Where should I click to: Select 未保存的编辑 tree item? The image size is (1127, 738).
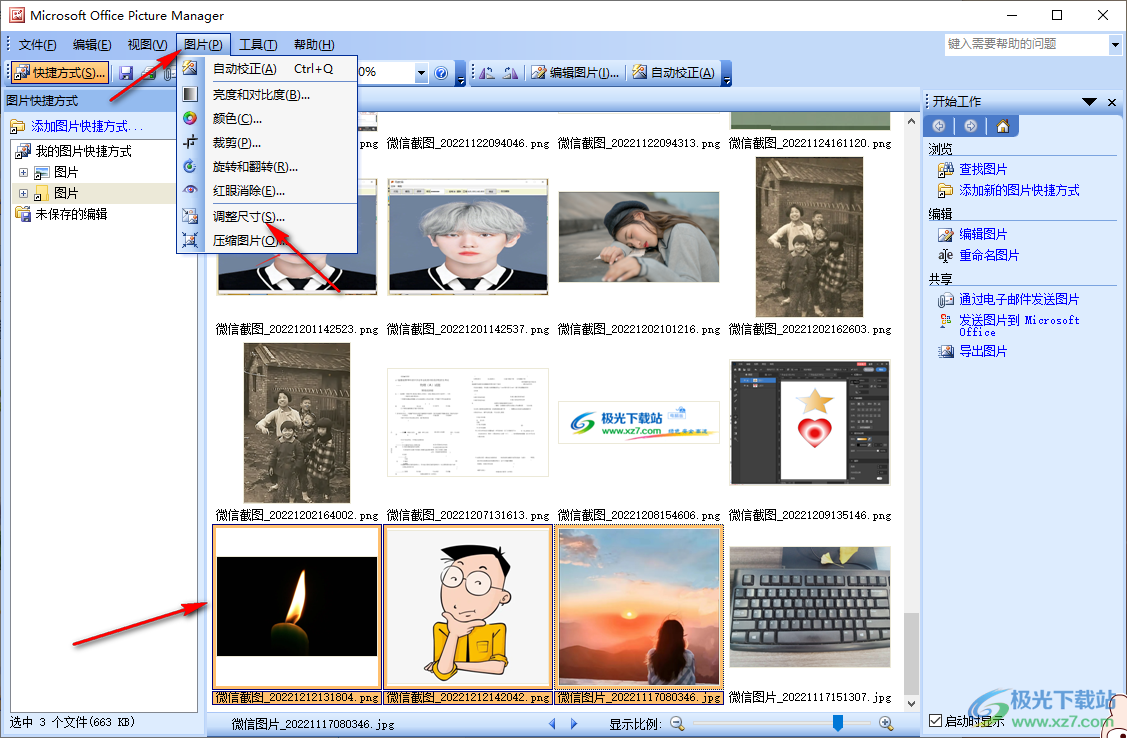(x=71, y=214)
